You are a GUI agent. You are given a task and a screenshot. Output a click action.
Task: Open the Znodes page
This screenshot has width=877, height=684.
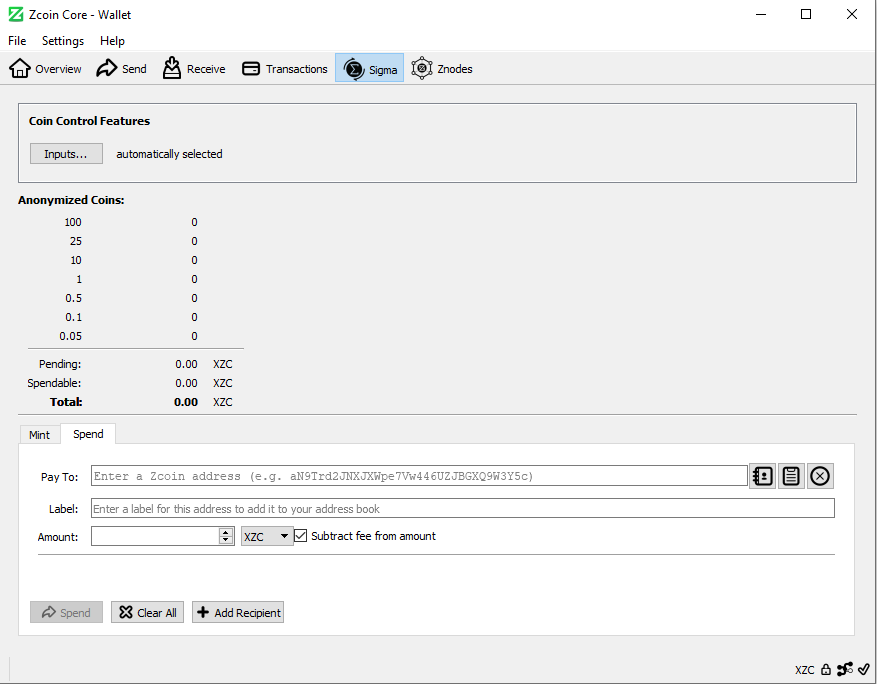coord(442,68)
